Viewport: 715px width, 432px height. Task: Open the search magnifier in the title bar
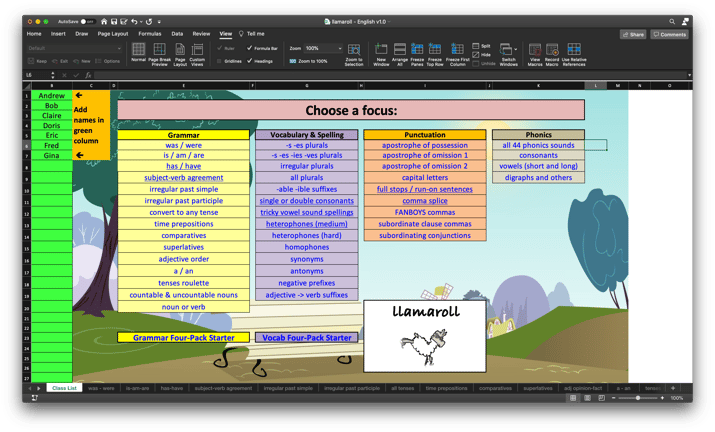click(x=672, y=21)
